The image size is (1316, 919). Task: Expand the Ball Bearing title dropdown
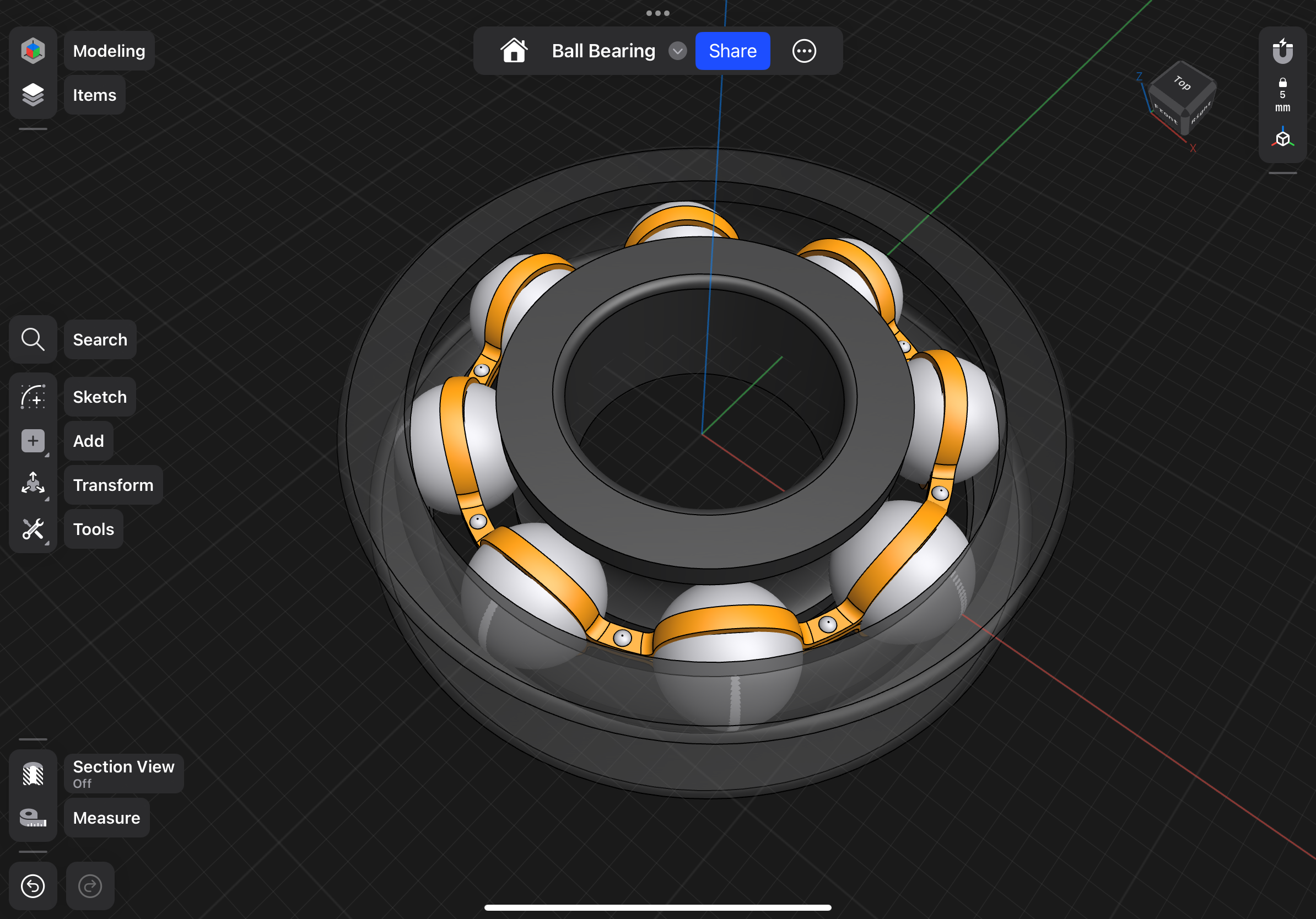pos(677,51)
